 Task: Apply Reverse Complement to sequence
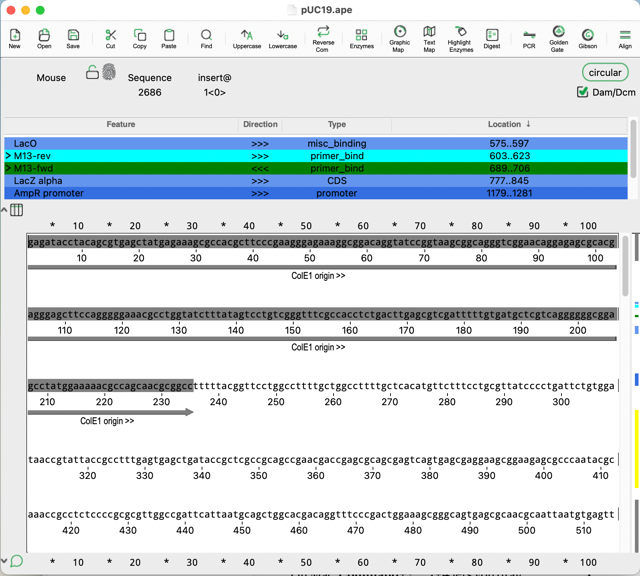[323, 39]
